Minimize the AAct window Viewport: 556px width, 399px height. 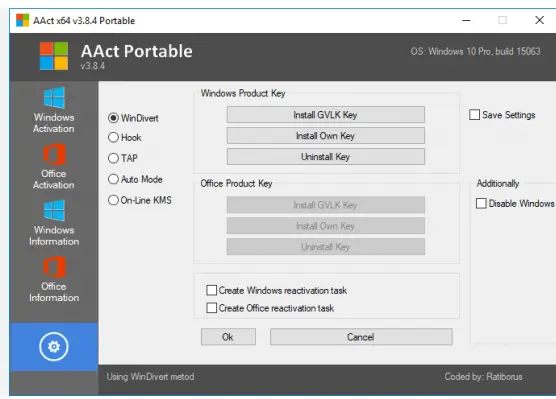466,21
